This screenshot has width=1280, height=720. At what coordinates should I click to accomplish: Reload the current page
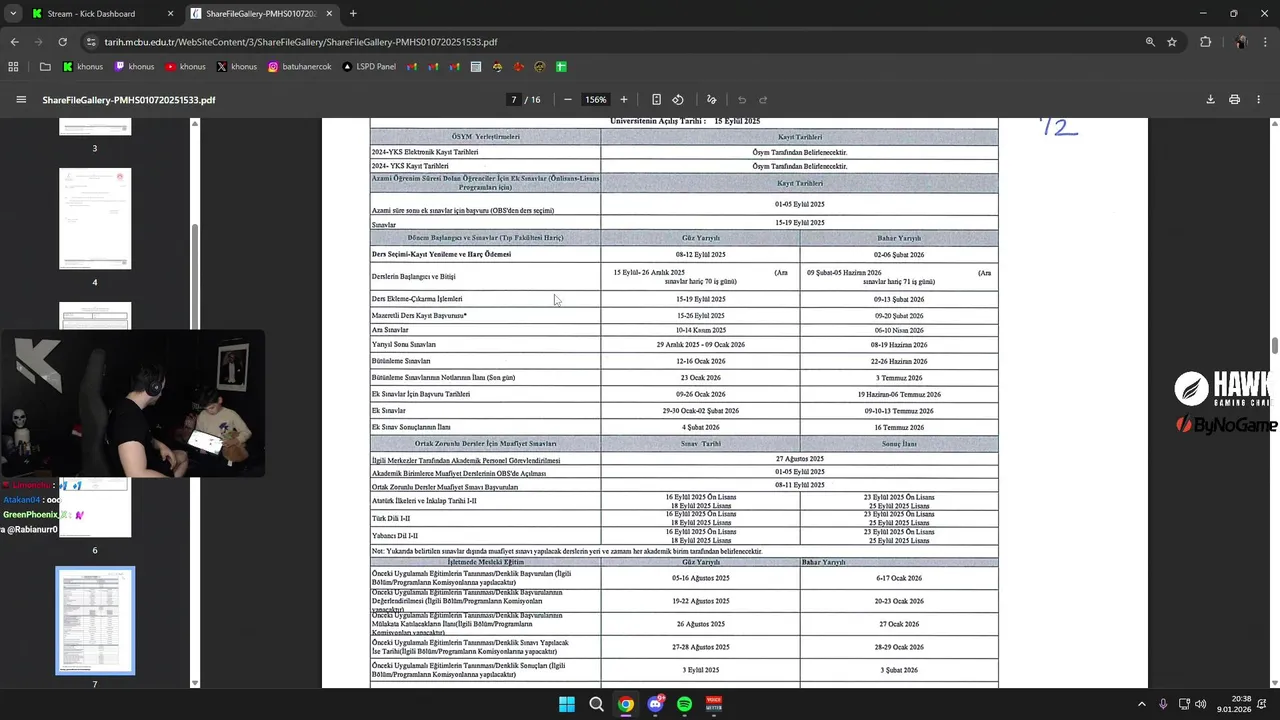(62, 42)
